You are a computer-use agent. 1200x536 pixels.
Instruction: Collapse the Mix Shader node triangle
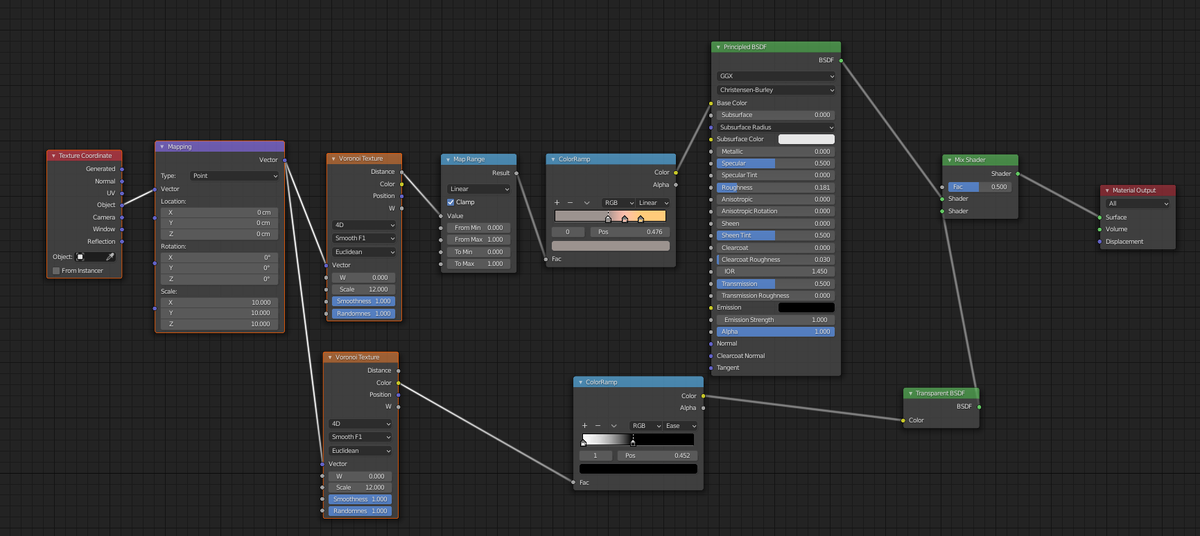click(949, 160)
